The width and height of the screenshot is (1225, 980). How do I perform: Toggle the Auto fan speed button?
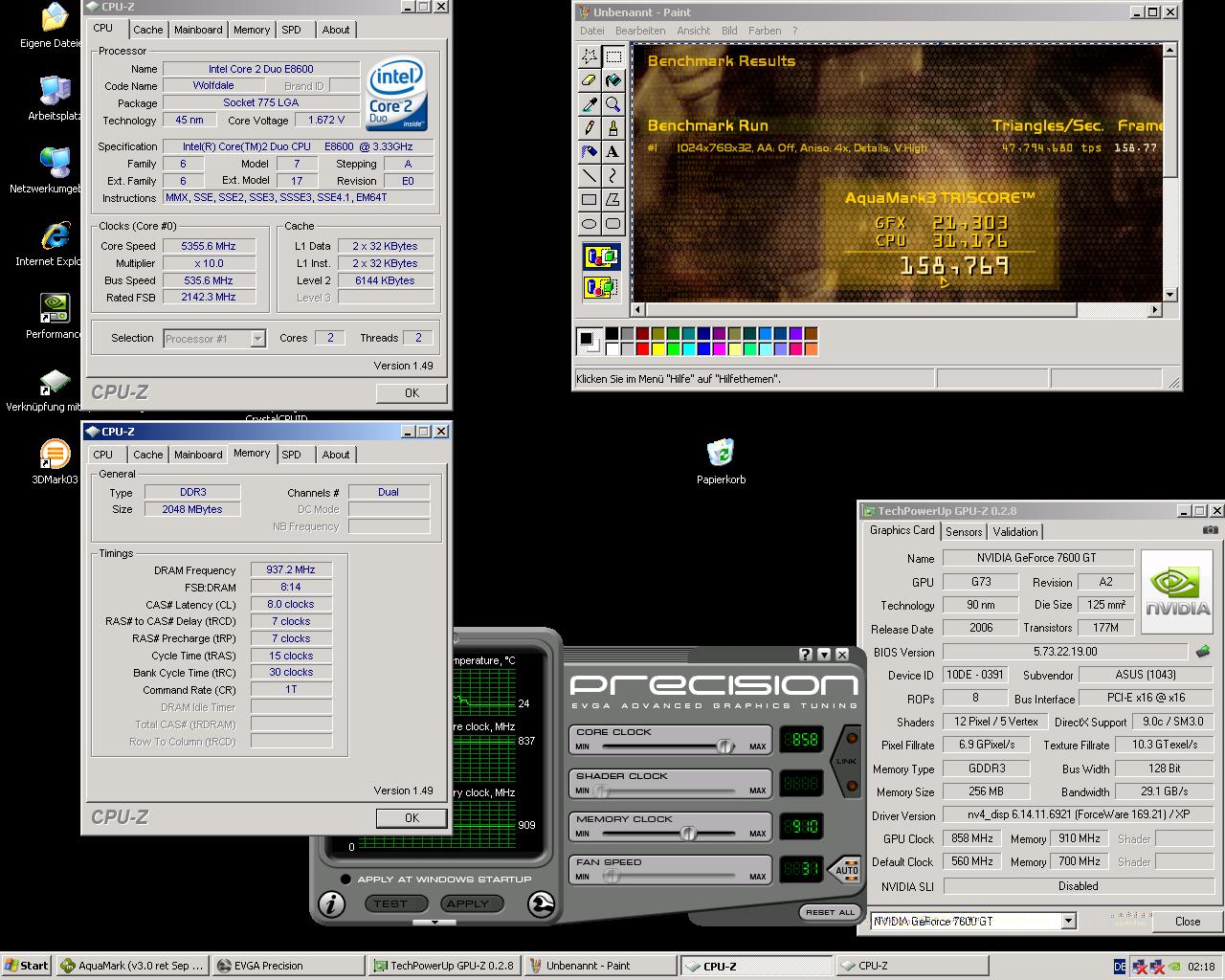click(846, 869)
